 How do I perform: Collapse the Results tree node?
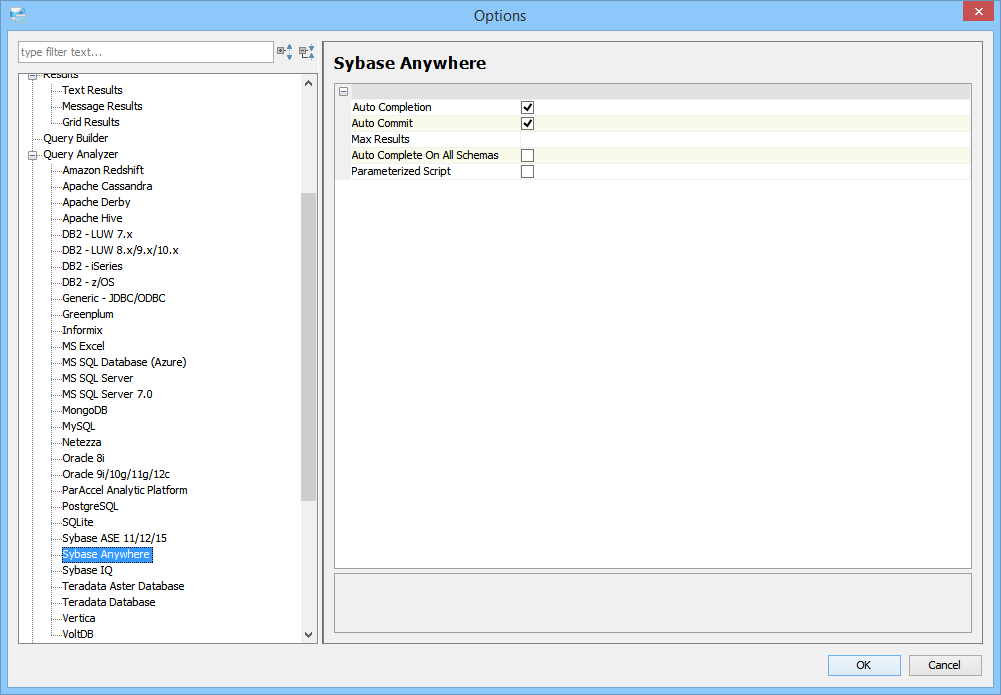tap(33, 76)
